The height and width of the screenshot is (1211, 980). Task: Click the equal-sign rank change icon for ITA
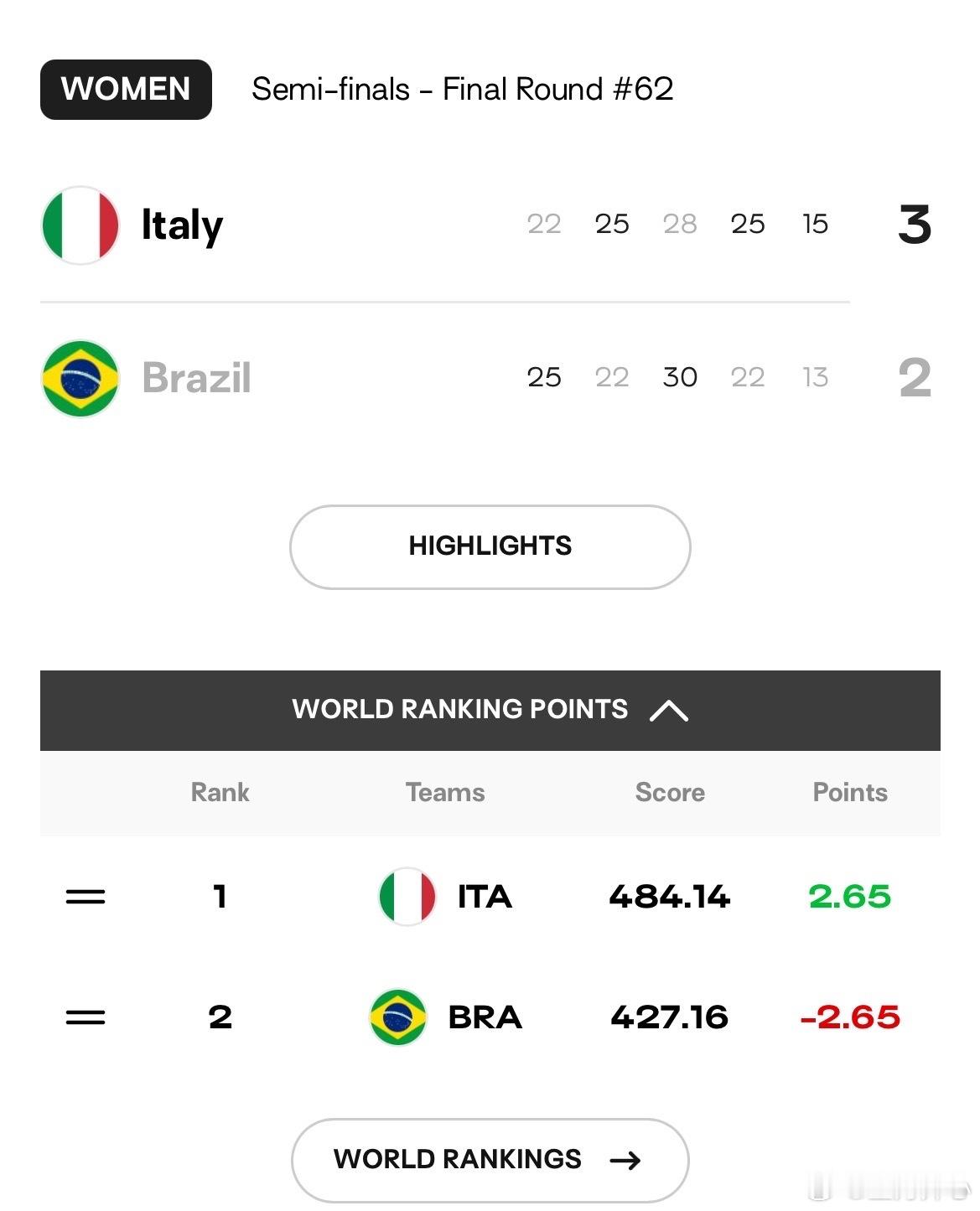86,897
